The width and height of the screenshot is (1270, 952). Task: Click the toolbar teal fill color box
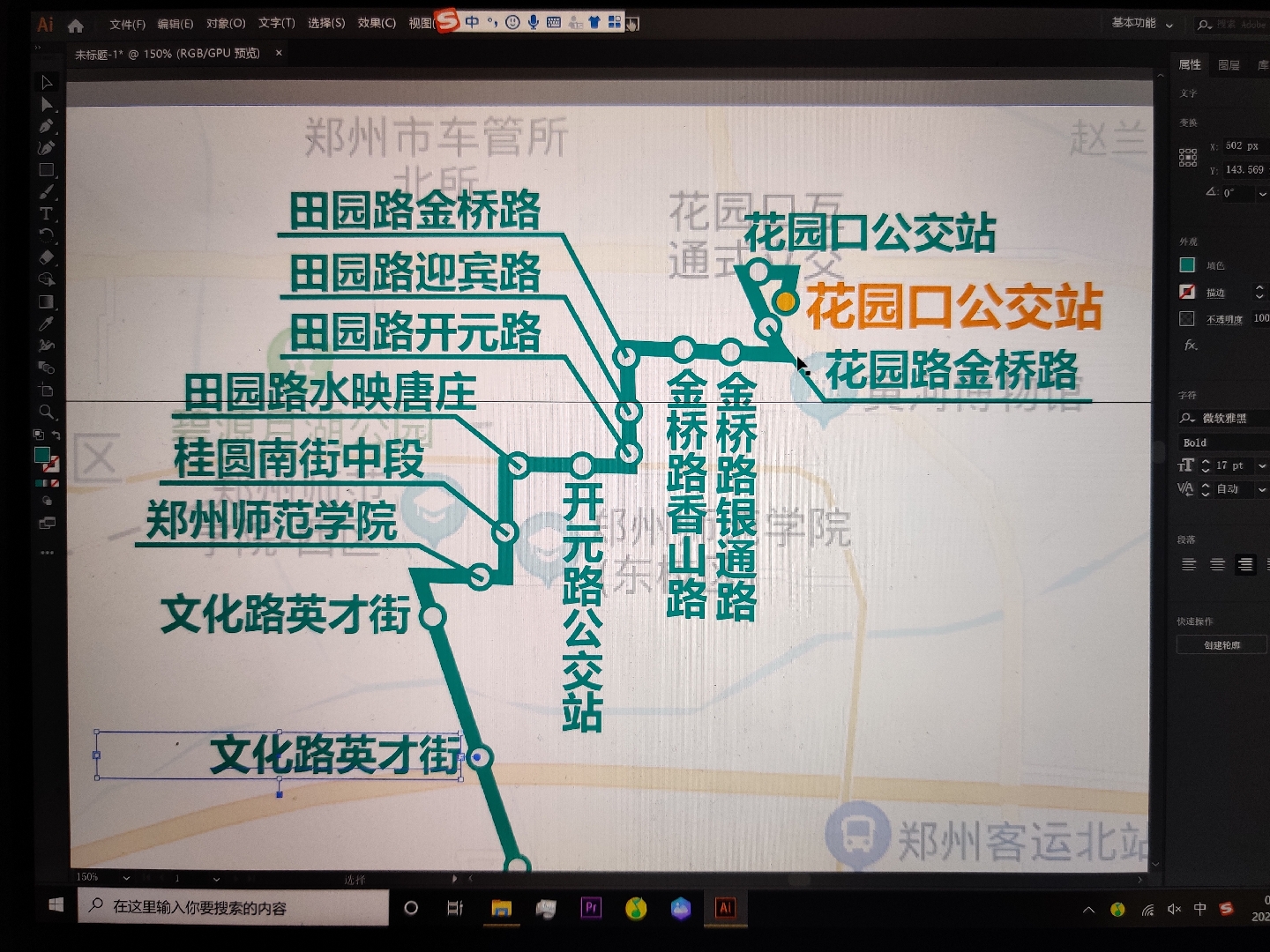tap(41, 454)
